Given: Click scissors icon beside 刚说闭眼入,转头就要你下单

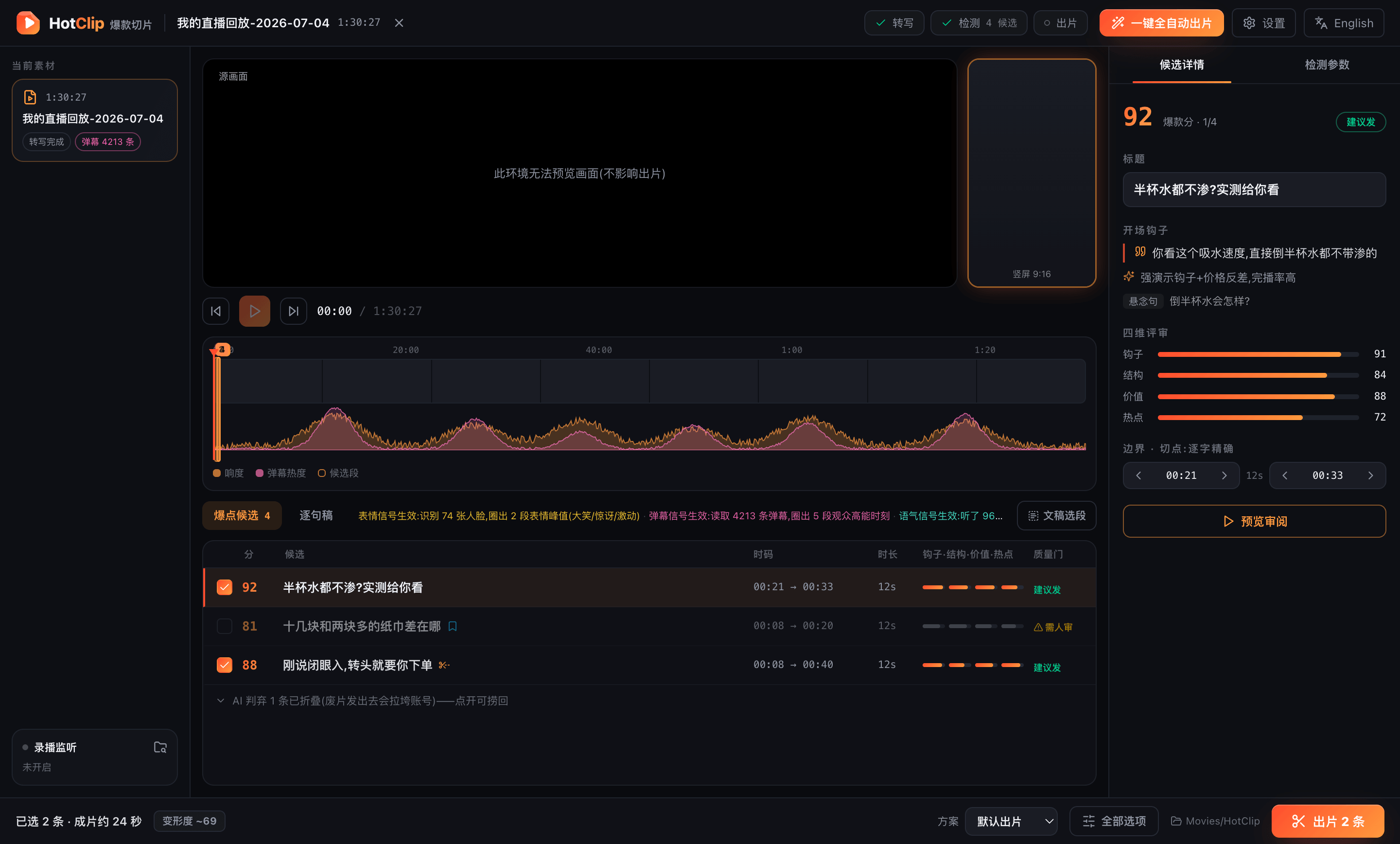Looking at the screenshot, I should 444,665.
